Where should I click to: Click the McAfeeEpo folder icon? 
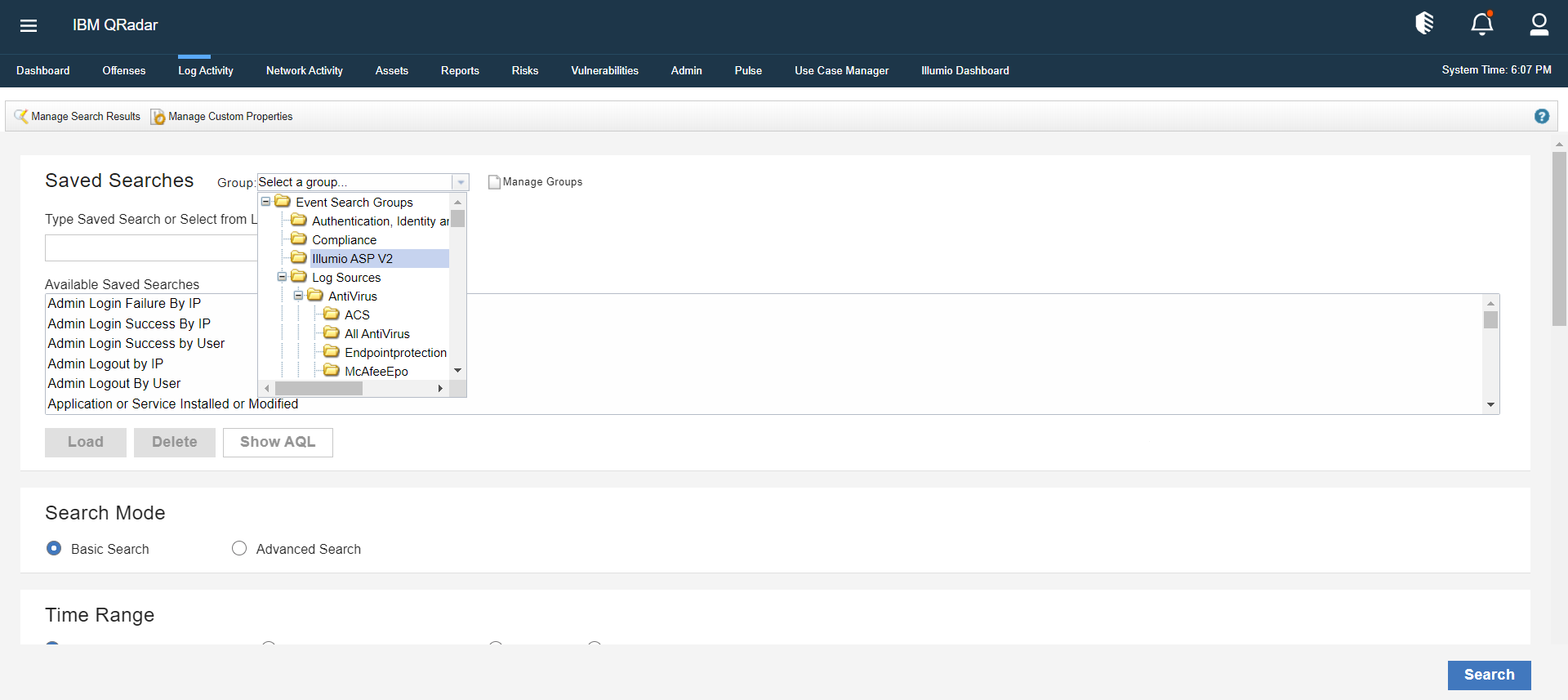(332, 370)
